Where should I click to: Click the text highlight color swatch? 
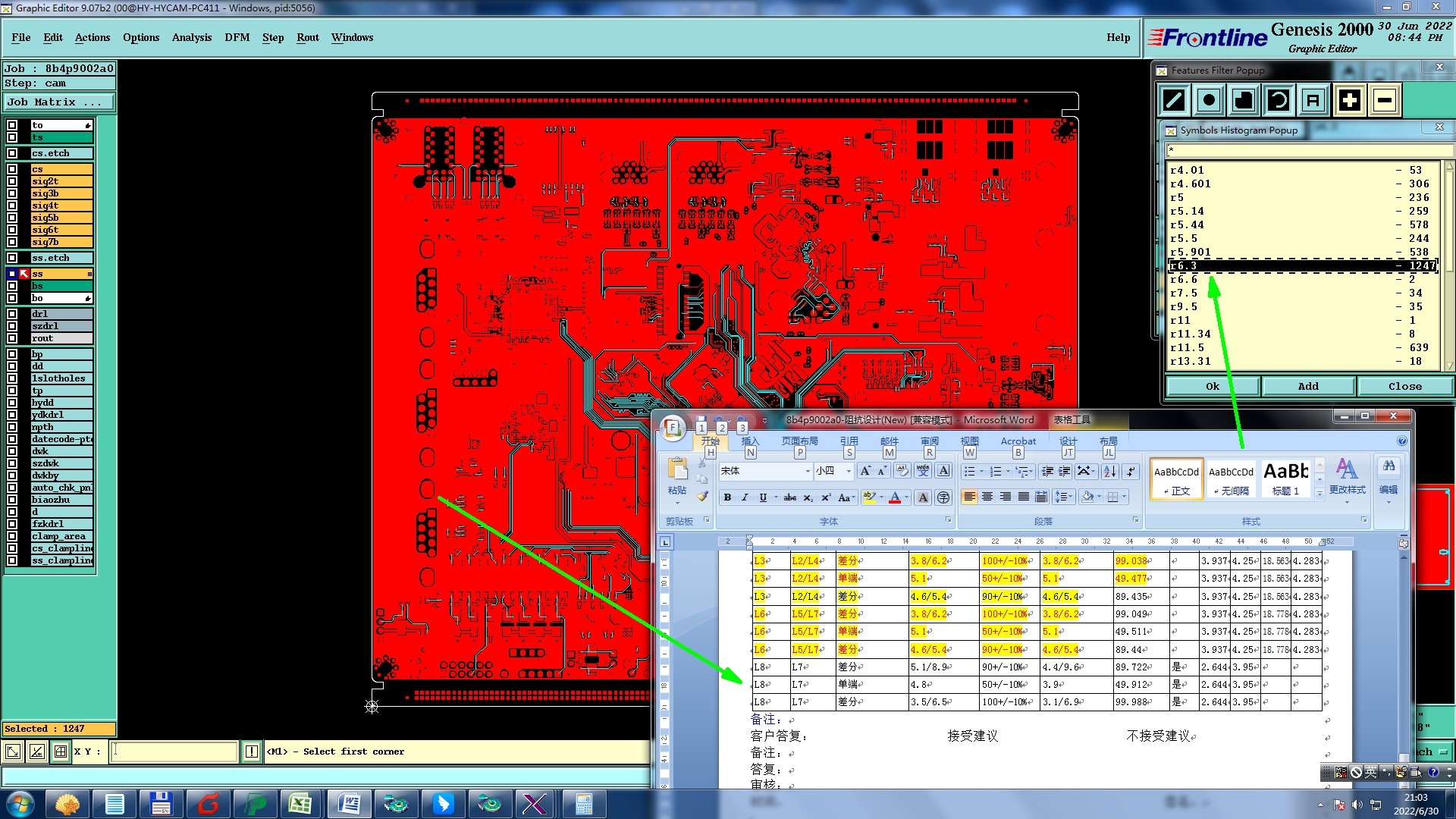869,497
